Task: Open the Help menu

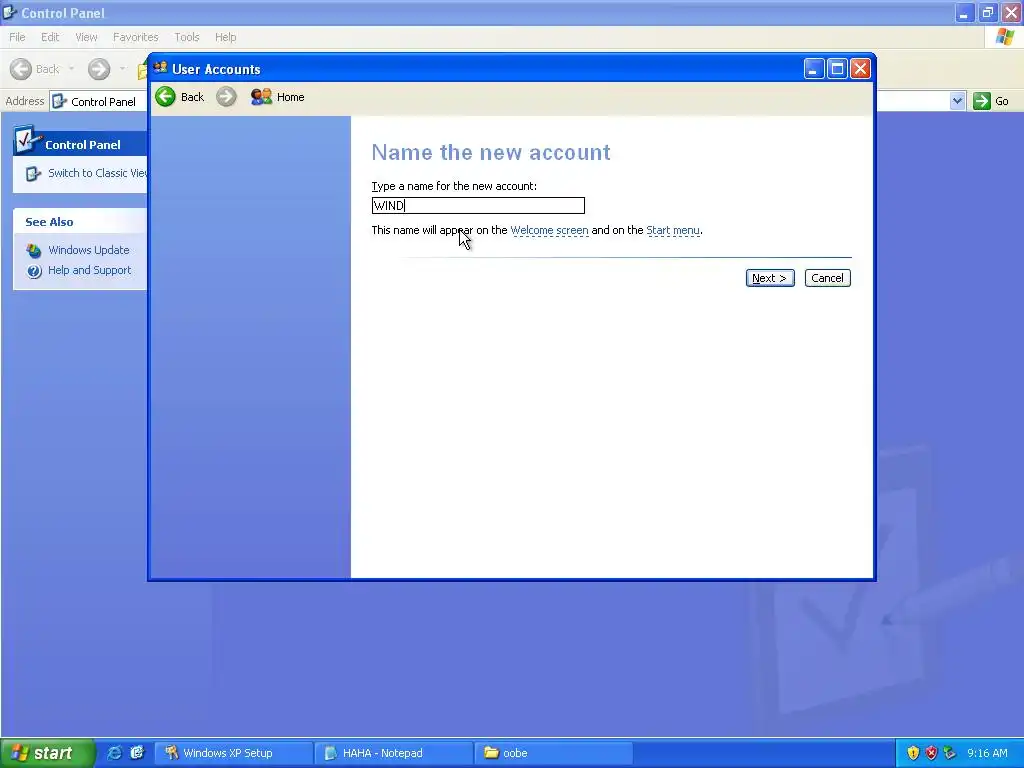Action: 225,37
